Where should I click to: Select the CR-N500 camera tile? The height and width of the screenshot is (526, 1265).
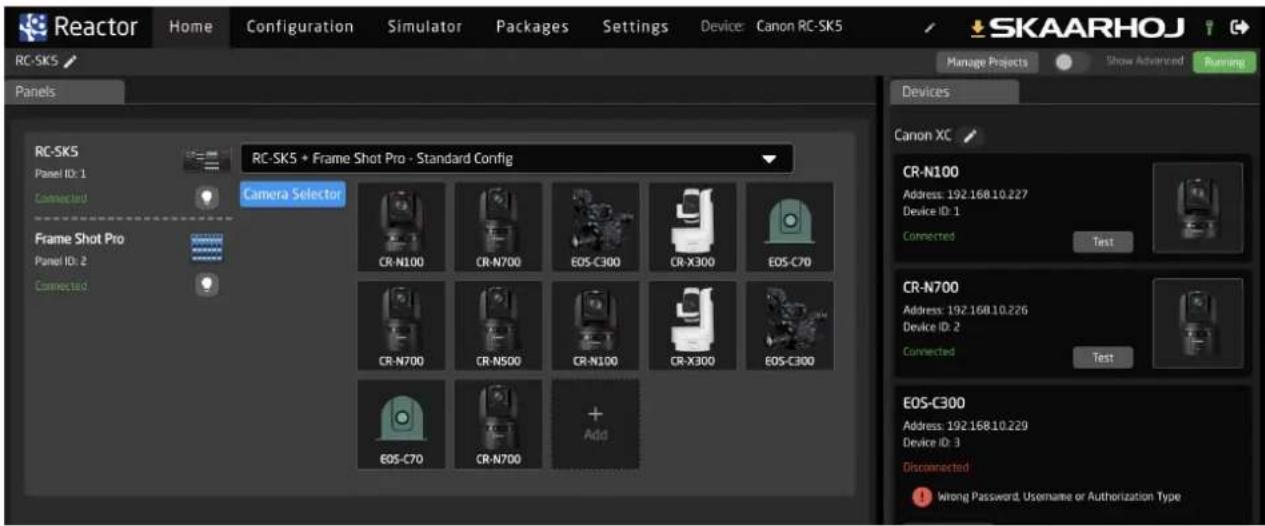click(500, 325)
